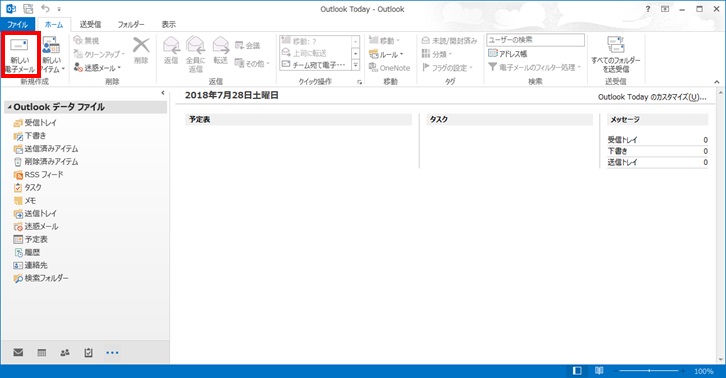The width and height of the screenshot is (726, 378).
Task: Click the 無視 (Ignore) button
Action: point(87,41)
